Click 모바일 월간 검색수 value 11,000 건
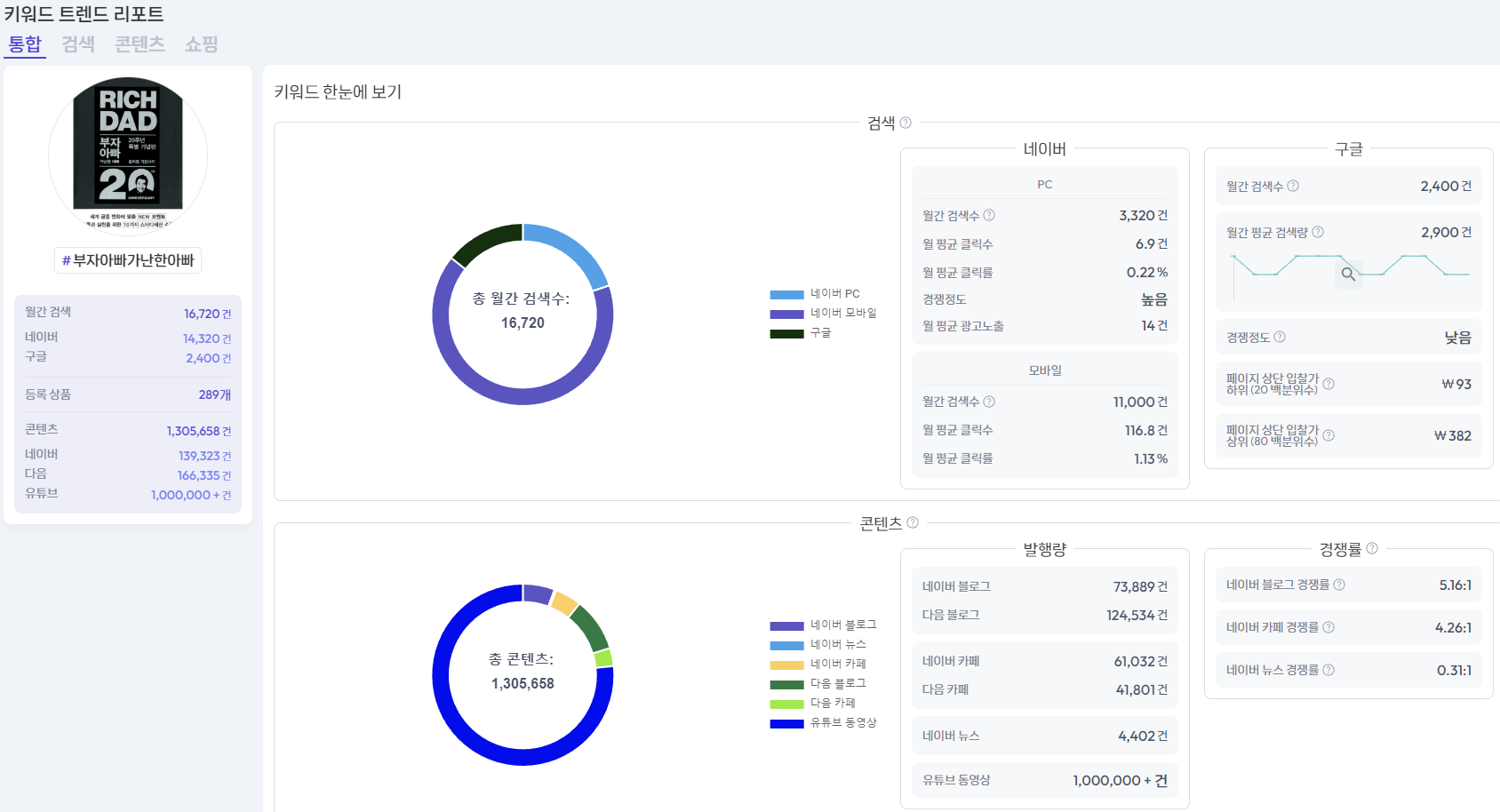1500x812 pixels. [x=1141, y=402]
